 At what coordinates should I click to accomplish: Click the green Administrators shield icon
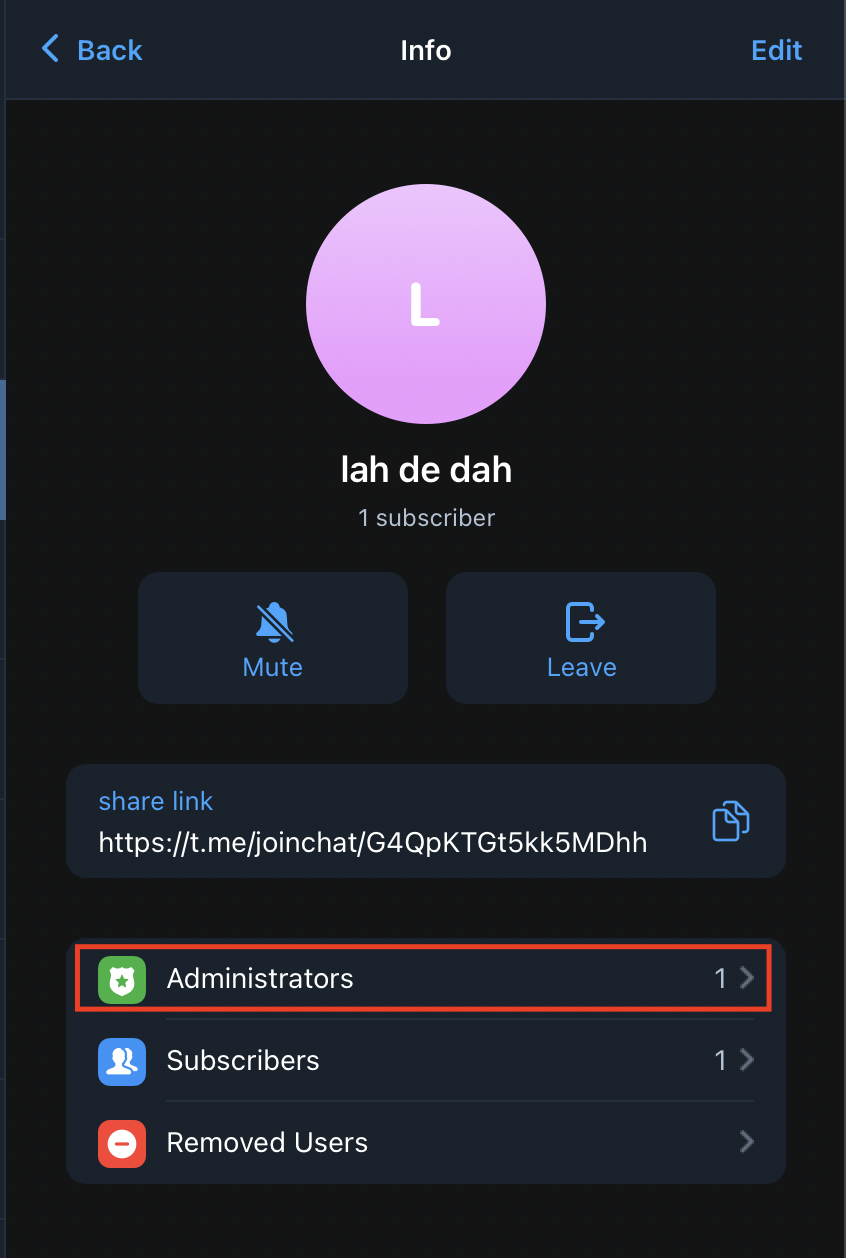click(122, 979)
